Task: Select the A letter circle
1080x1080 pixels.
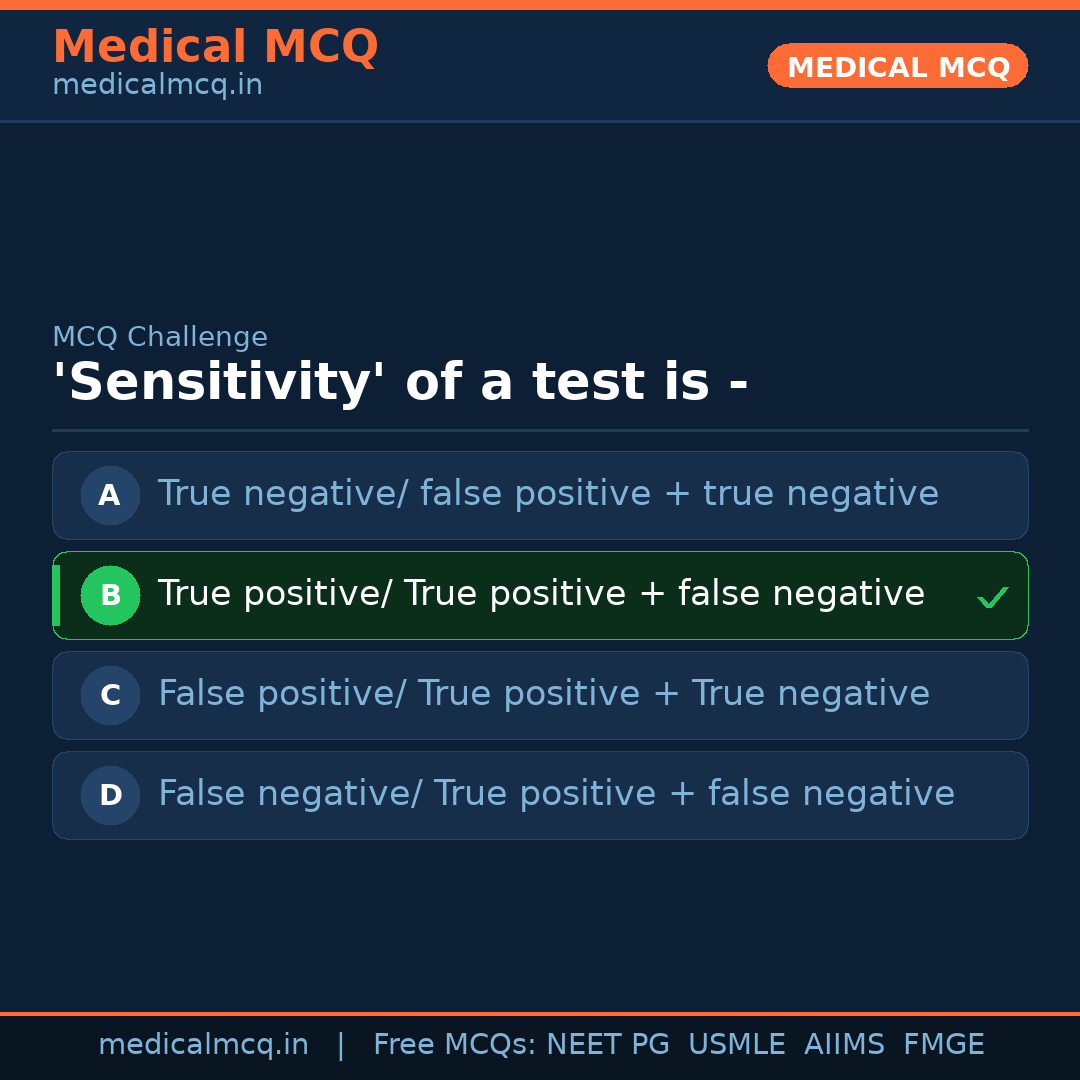Action: tap(110, 495)
